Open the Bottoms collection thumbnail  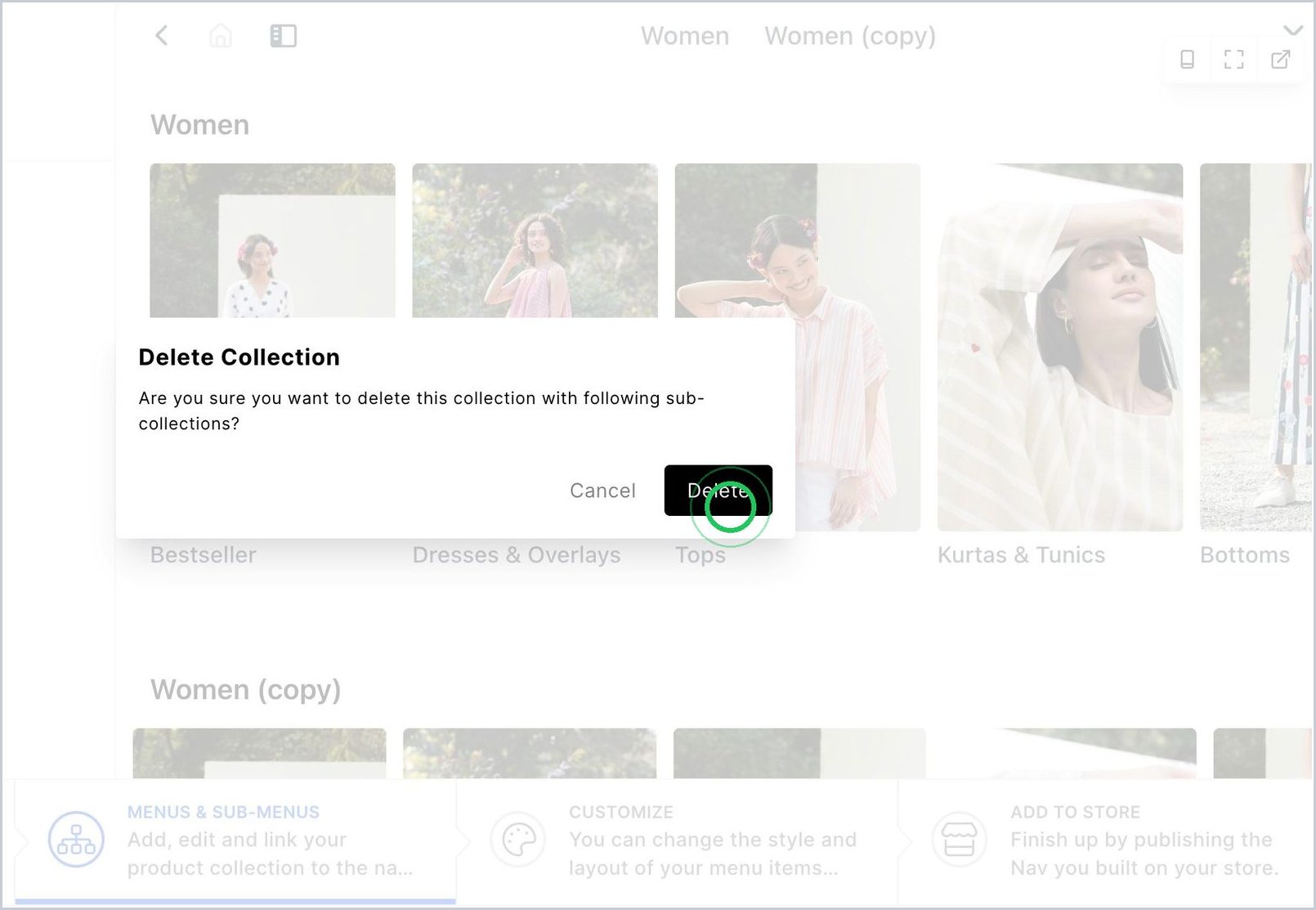1256,347
